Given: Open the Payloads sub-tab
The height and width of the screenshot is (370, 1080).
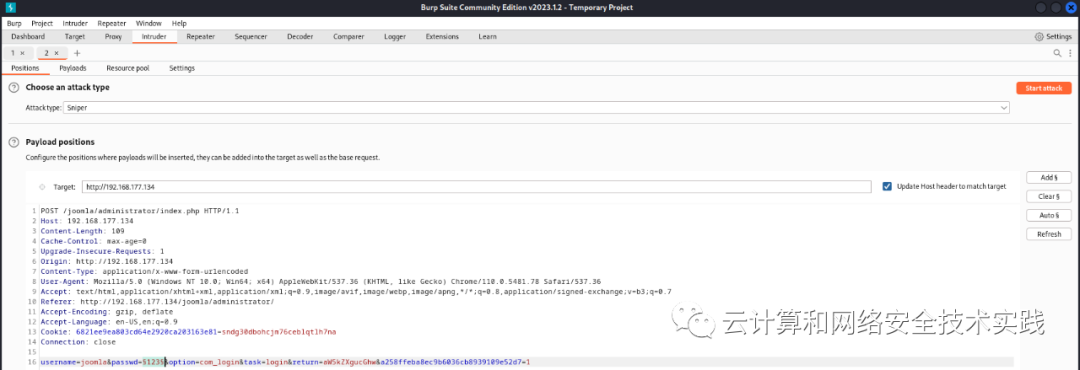Looking at the screenshot, I should (73, 68).
